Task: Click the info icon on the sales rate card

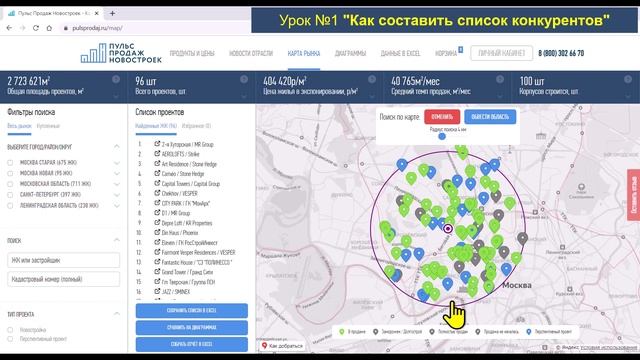Action: [500, 79]
